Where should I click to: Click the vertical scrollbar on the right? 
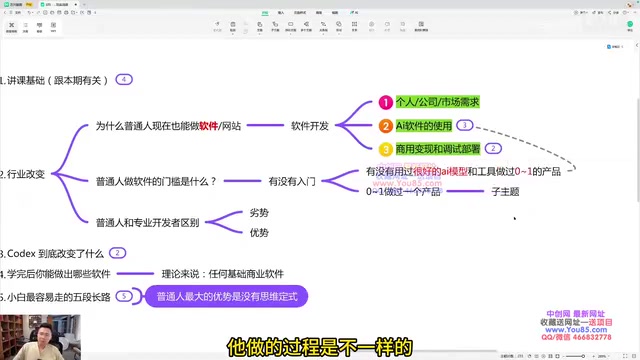click(638, 149)
